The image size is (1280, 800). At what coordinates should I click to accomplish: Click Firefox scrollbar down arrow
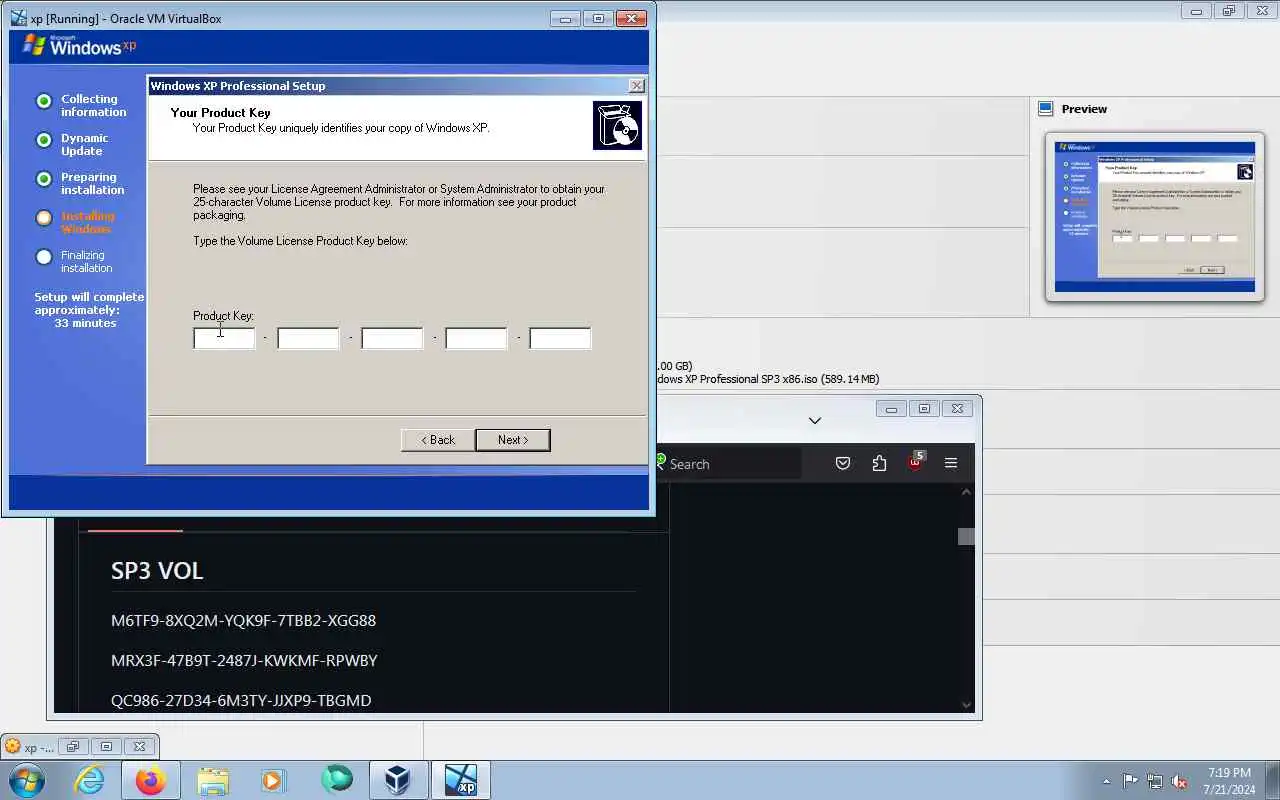[966, 704]
